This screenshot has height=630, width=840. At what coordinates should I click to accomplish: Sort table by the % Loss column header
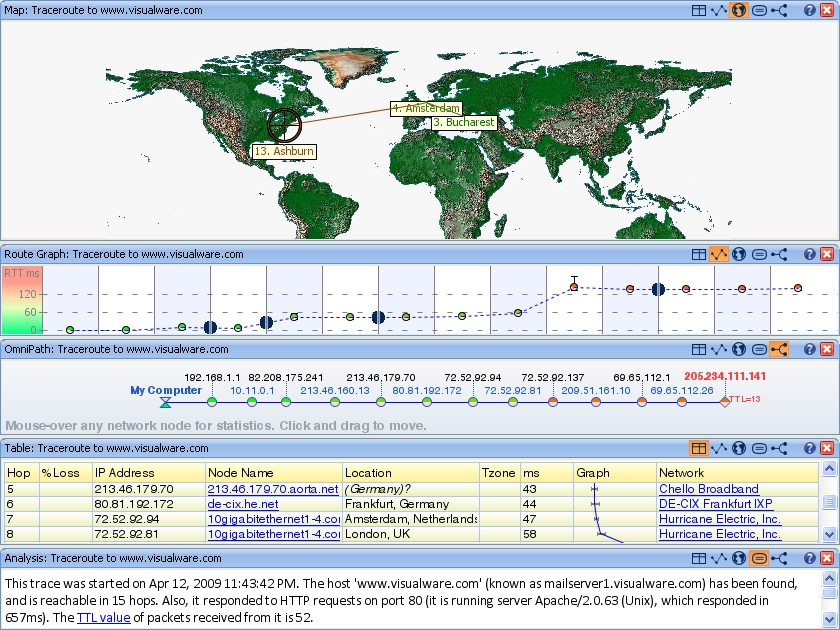pos(60,472)
